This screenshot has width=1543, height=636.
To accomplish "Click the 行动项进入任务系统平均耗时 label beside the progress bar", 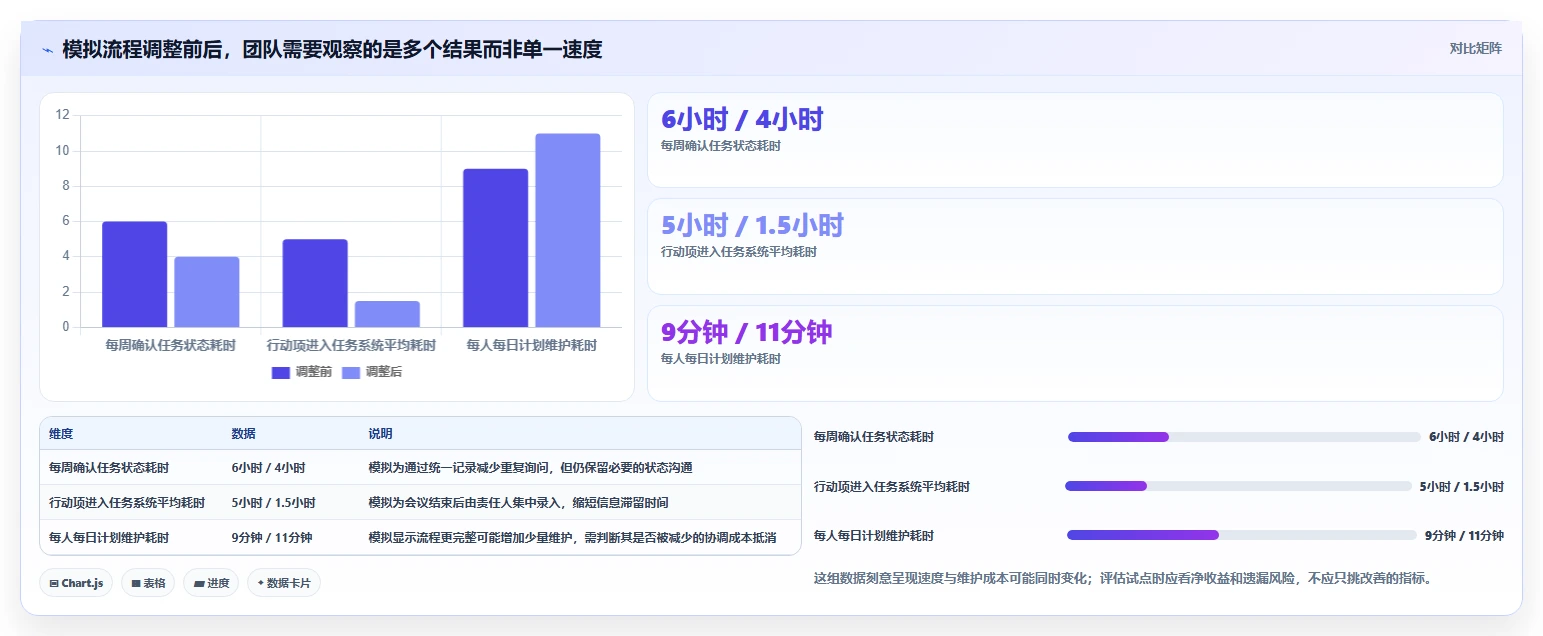I will point(892,487).
